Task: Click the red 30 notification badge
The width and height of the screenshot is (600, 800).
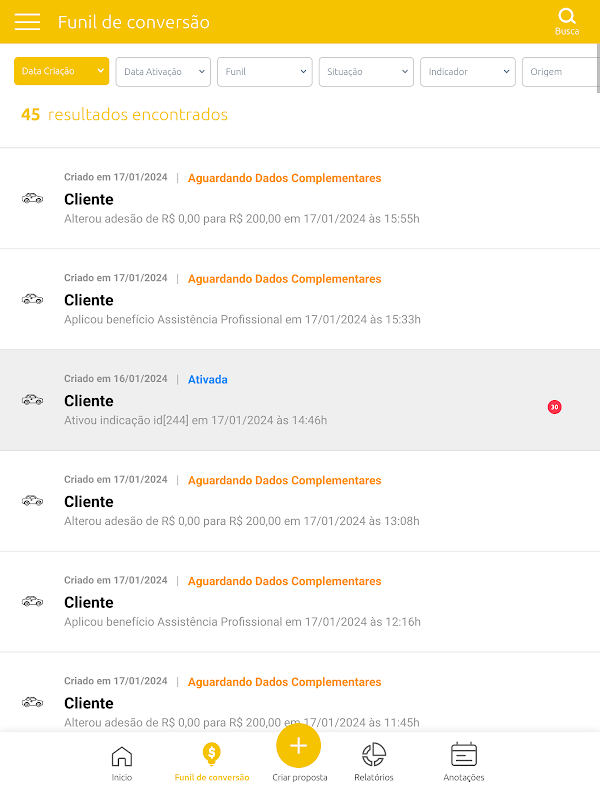Action: [x=555, y=407]
